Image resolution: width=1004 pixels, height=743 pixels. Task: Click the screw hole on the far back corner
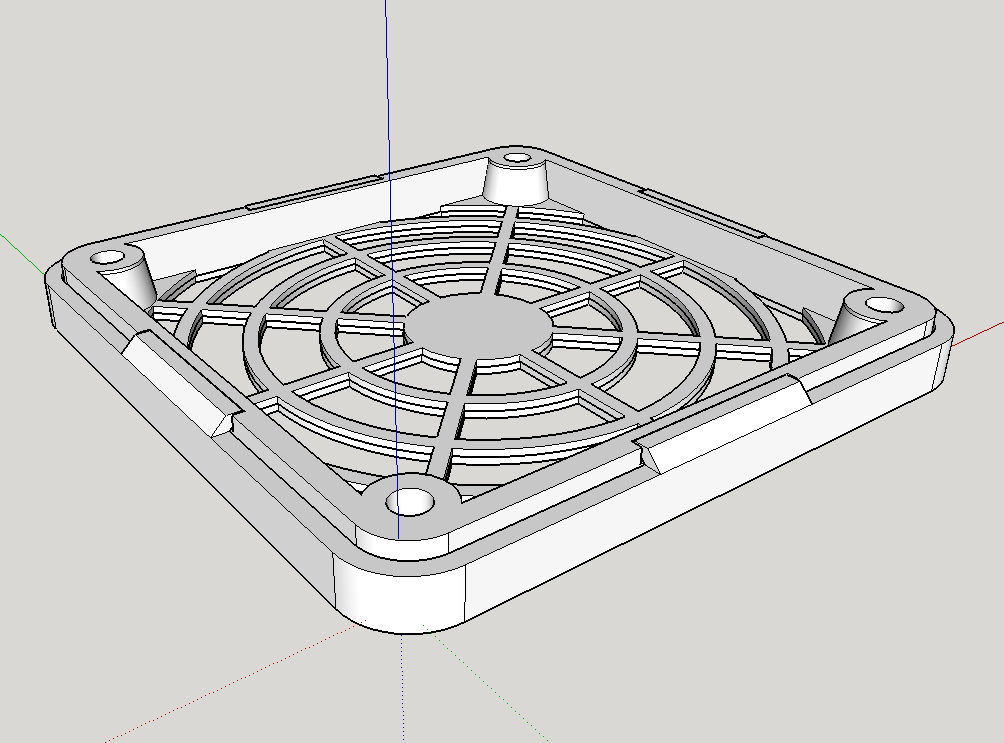tap(517, 157)
